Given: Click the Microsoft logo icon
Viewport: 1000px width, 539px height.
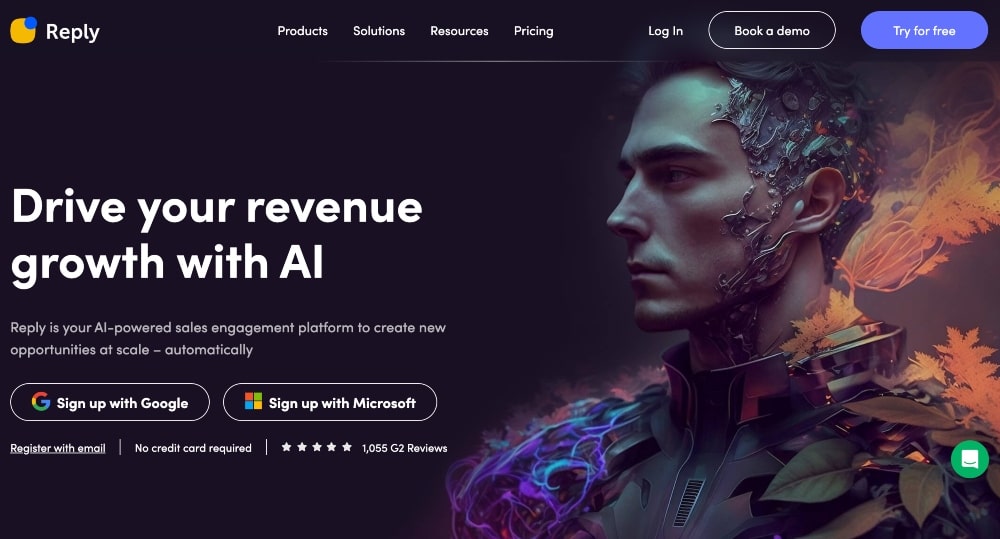Looking at the screenshot, I should pyautogui.click(x=253, y=401).
